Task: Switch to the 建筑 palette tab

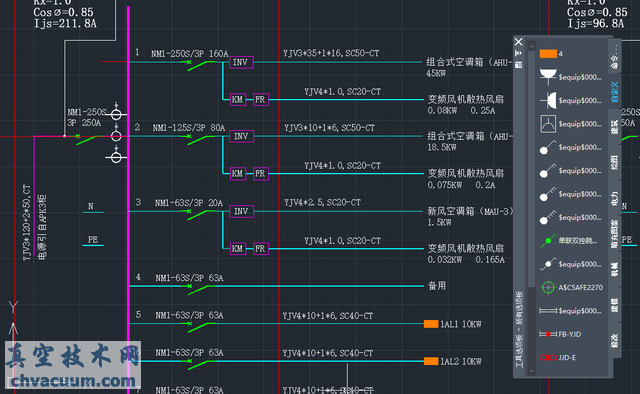Action: point(615,127)
